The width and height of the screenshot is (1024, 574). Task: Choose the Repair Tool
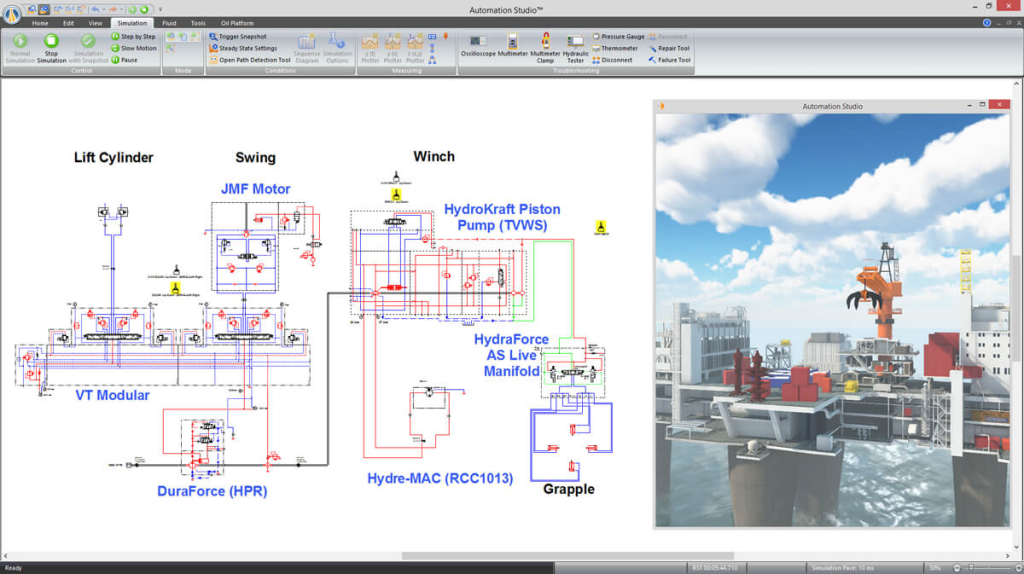[x=669, y=48]
